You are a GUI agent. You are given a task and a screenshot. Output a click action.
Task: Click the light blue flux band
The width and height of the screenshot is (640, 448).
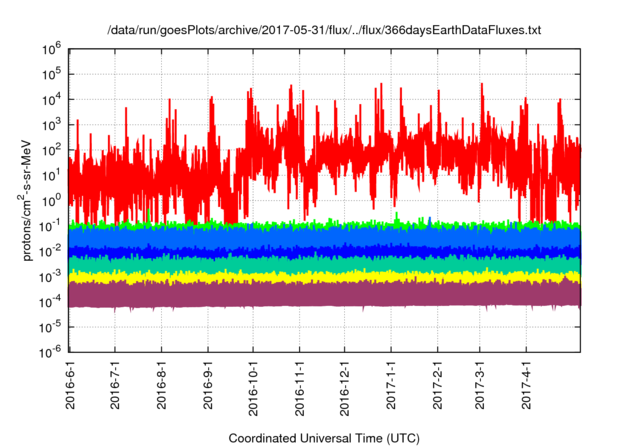pos(324,237)
